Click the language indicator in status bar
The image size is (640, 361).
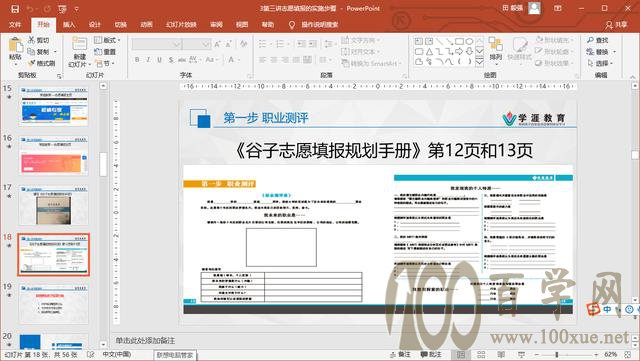pos(116,354)
